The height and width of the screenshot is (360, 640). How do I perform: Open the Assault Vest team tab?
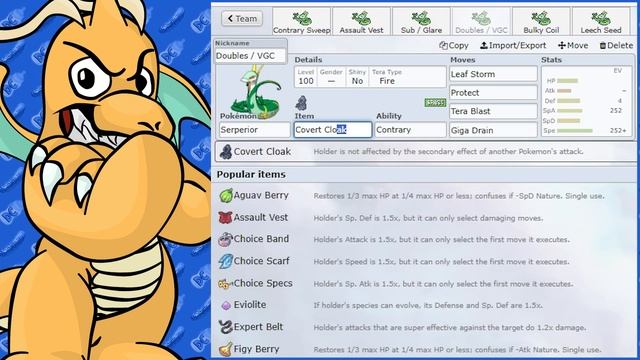tap(362, 22)
